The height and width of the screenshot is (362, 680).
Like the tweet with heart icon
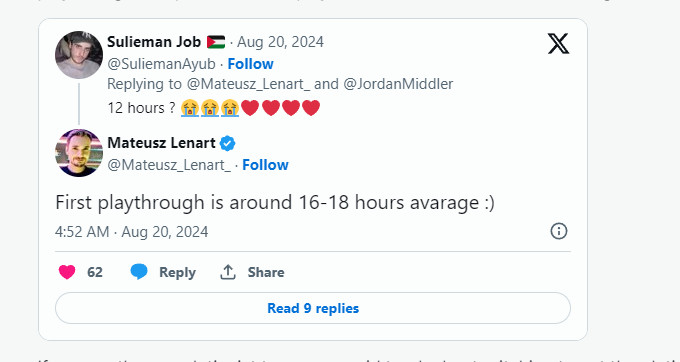pyautogui.click(x=67, y=272)
